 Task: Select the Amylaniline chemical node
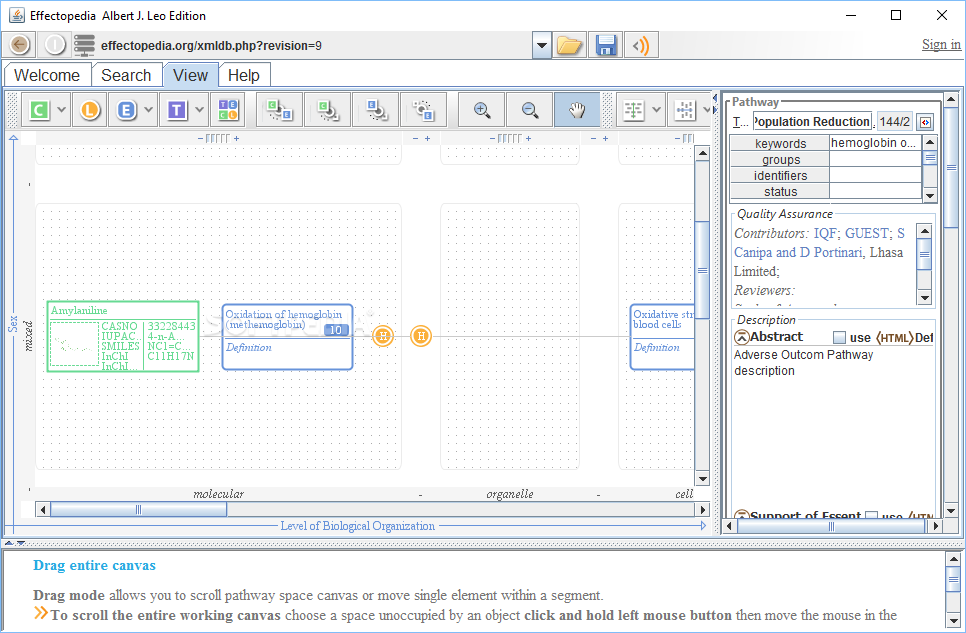123,337
